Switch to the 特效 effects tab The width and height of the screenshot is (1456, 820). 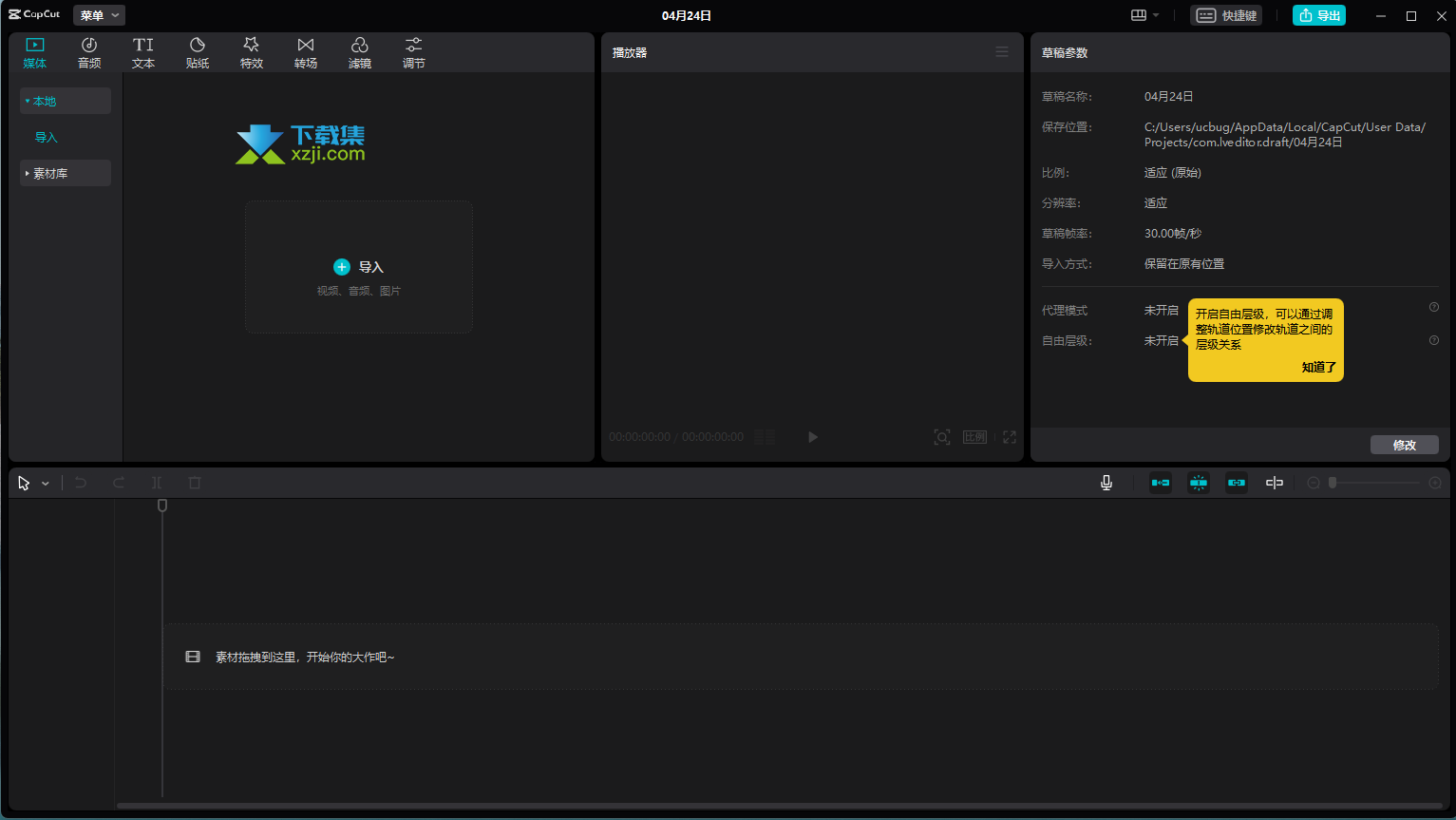click(252, 53)
